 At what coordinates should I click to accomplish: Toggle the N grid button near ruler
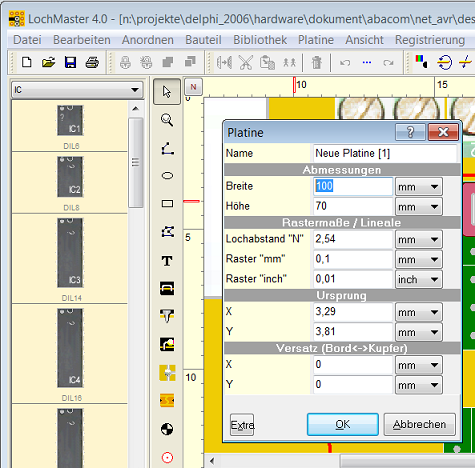193,87
